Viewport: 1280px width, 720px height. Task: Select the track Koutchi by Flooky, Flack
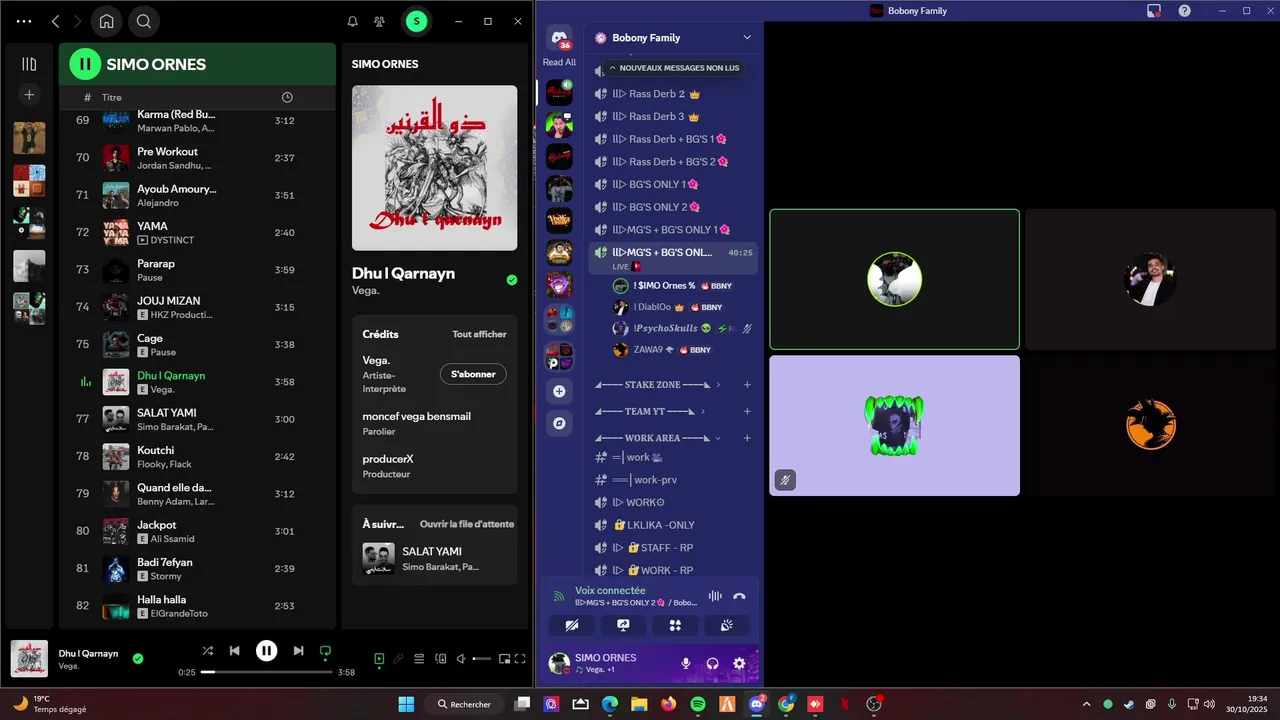pyautogui.click(x=197, y=457)
